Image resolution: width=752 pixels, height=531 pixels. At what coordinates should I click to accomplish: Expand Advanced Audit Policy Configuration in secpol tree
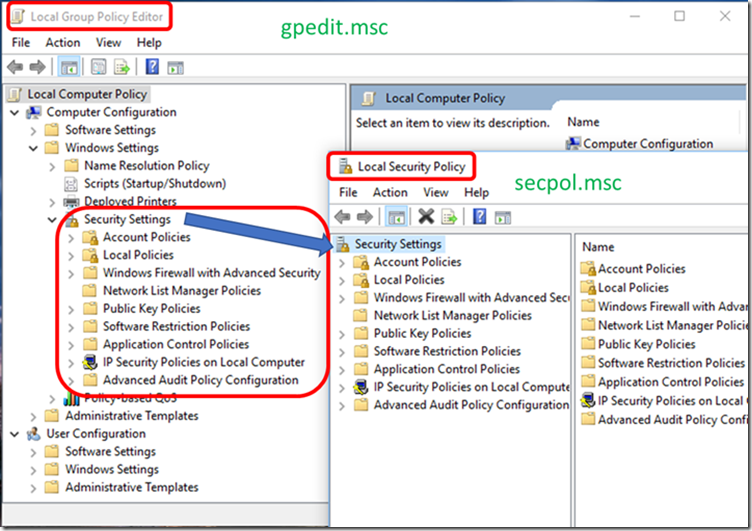click(x=342, y=406)
